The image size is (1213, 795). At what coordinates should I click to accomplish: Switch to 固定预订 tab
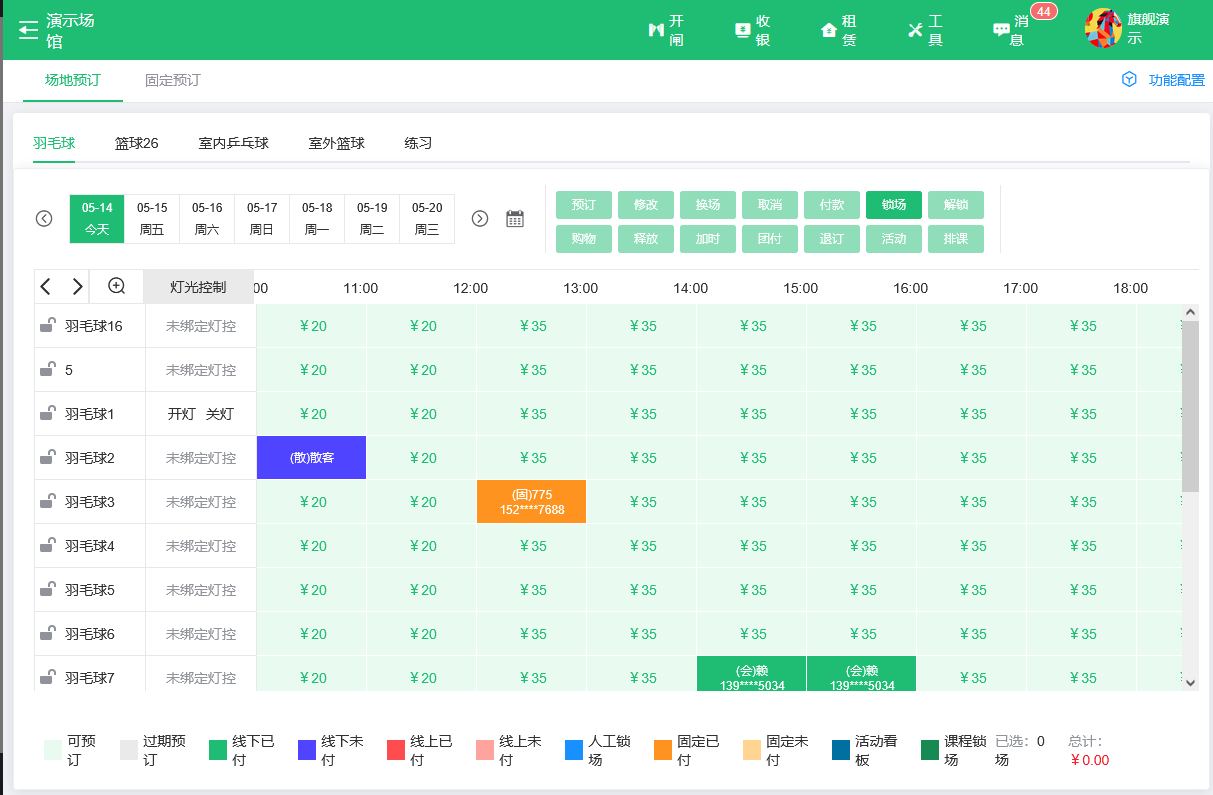tap(173, 80)
